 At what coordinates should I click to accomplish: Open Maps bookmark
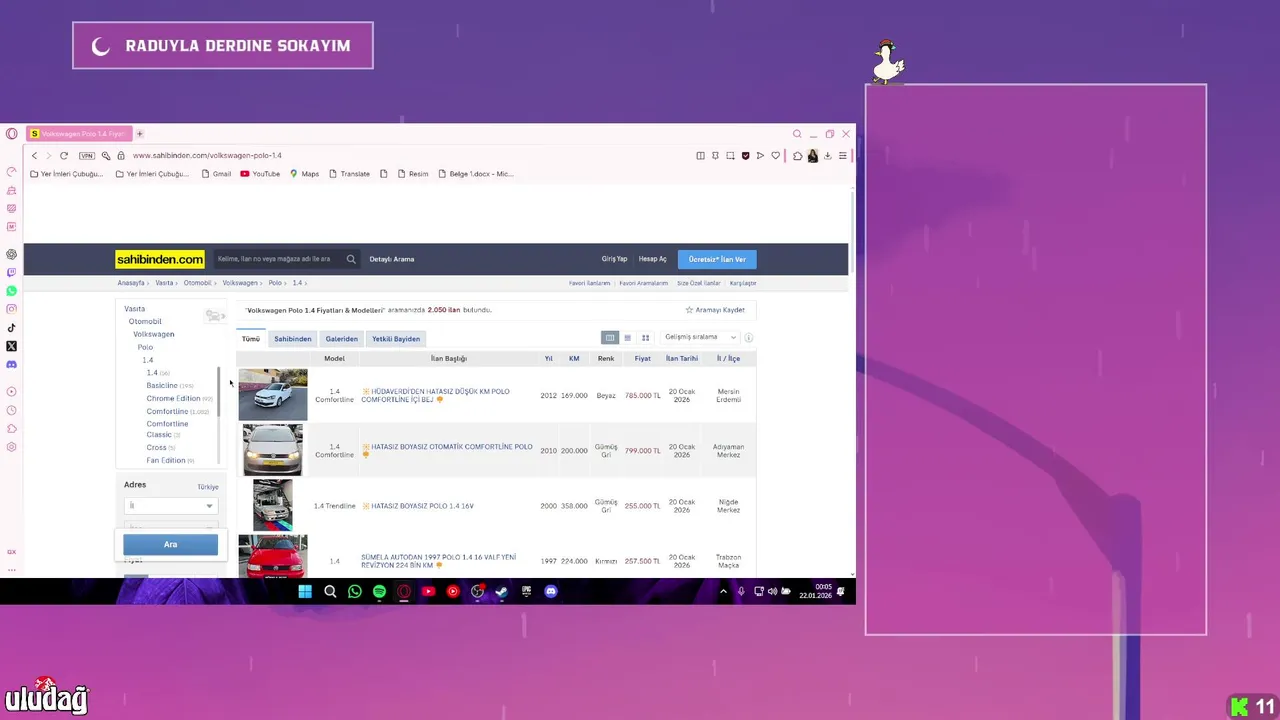(304, 174)
